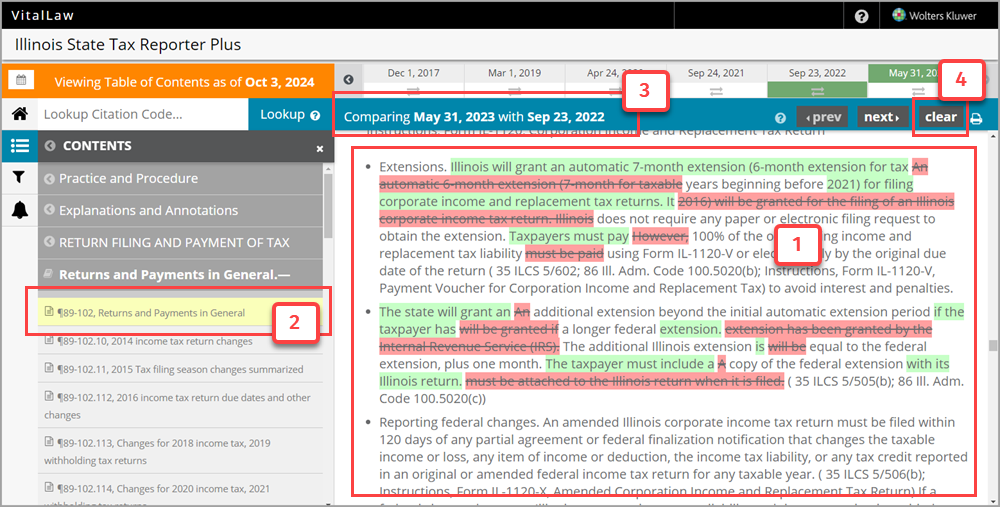Open the filter funnel icon in the sidebar

[x=19, y=177]
